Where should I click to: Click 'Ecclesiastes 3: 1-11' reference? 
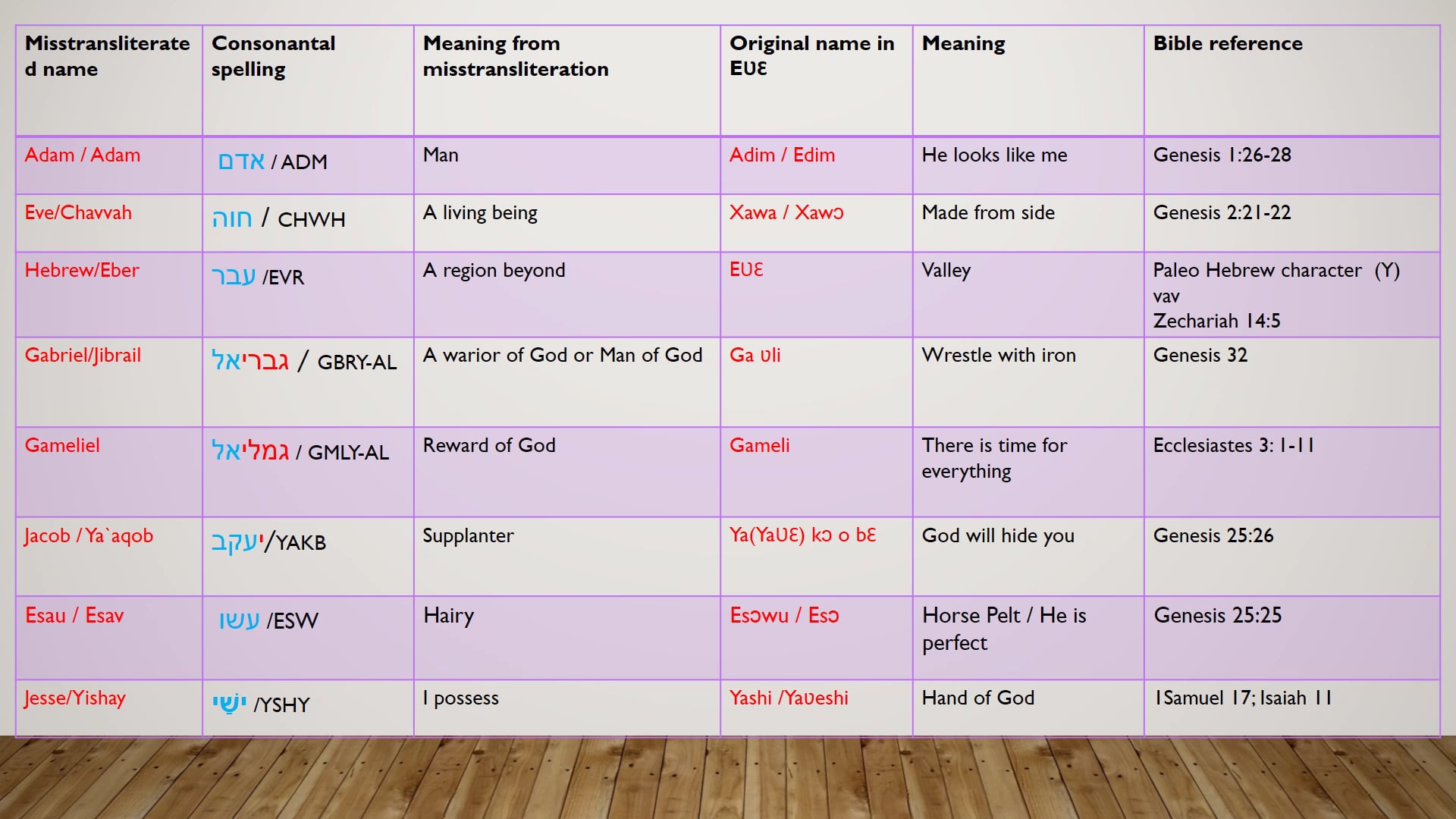click(1233, 446)
